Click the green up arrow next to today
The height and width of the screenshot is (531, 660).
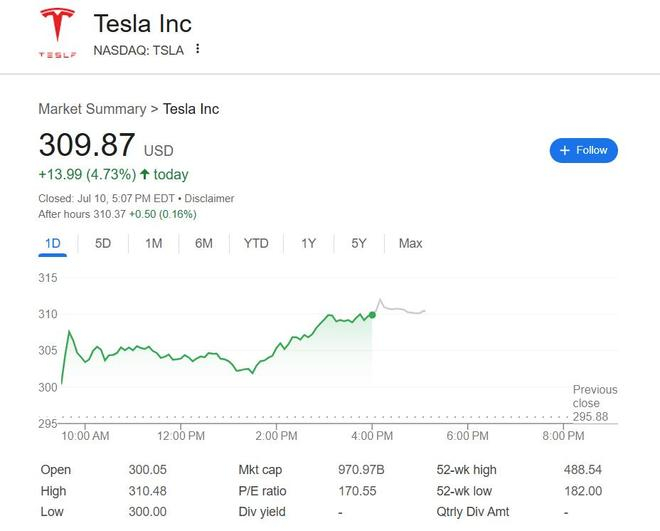(x=145, y=175)
